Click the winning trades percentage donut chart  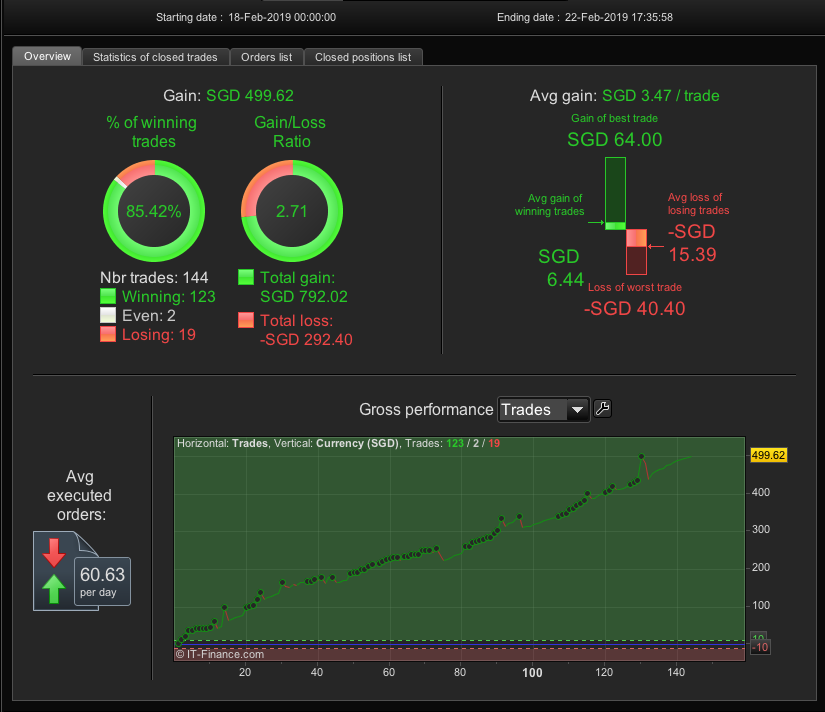tap(154, 211)
